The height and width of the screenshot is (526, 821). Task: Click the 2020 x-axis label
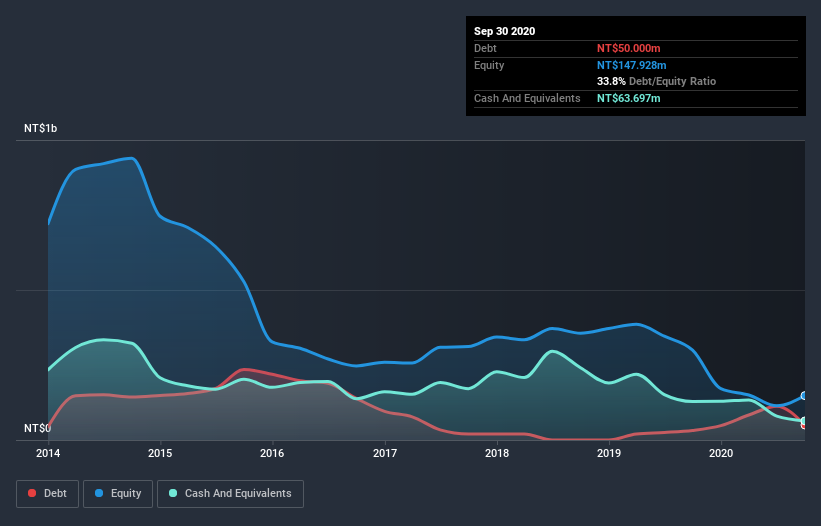(721, 453)
